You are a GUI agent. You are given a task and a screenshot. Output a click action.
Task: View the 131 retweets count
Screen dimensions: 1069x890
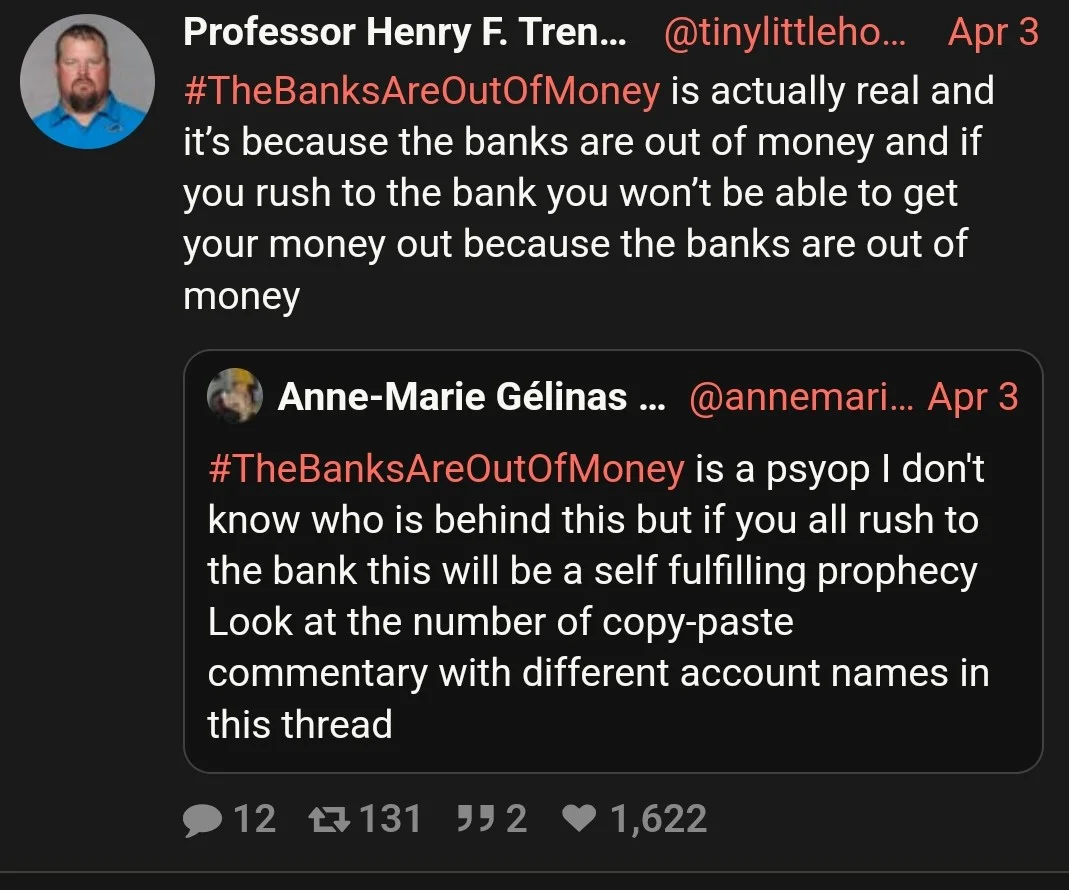coord(390,820)
